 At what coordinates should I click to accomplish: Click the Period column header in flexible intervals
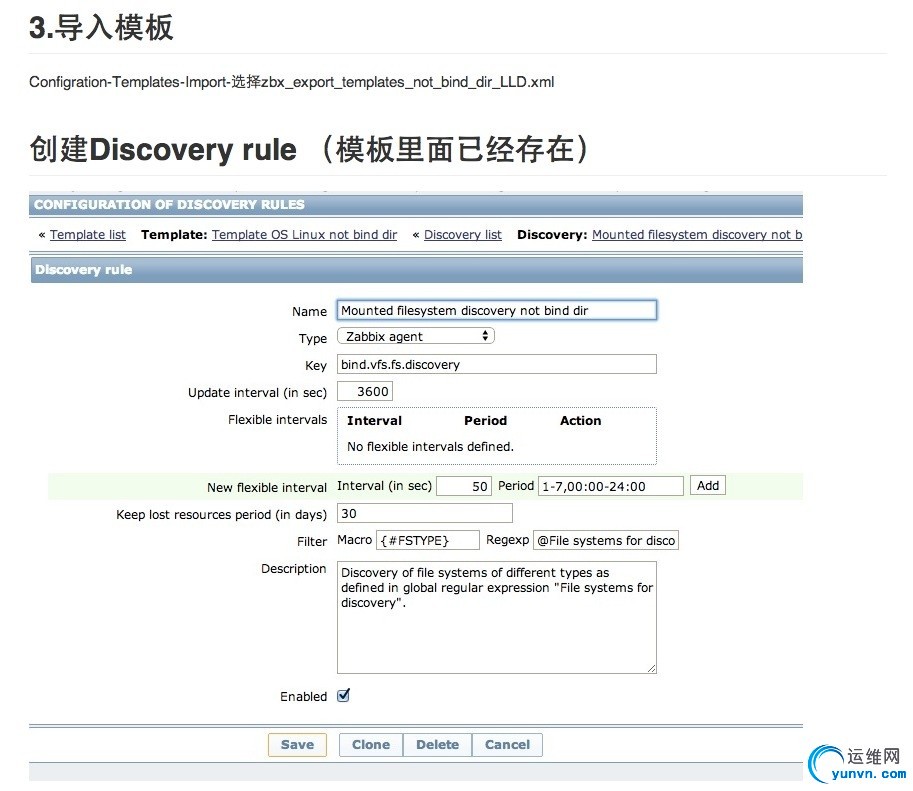point(485,421)
